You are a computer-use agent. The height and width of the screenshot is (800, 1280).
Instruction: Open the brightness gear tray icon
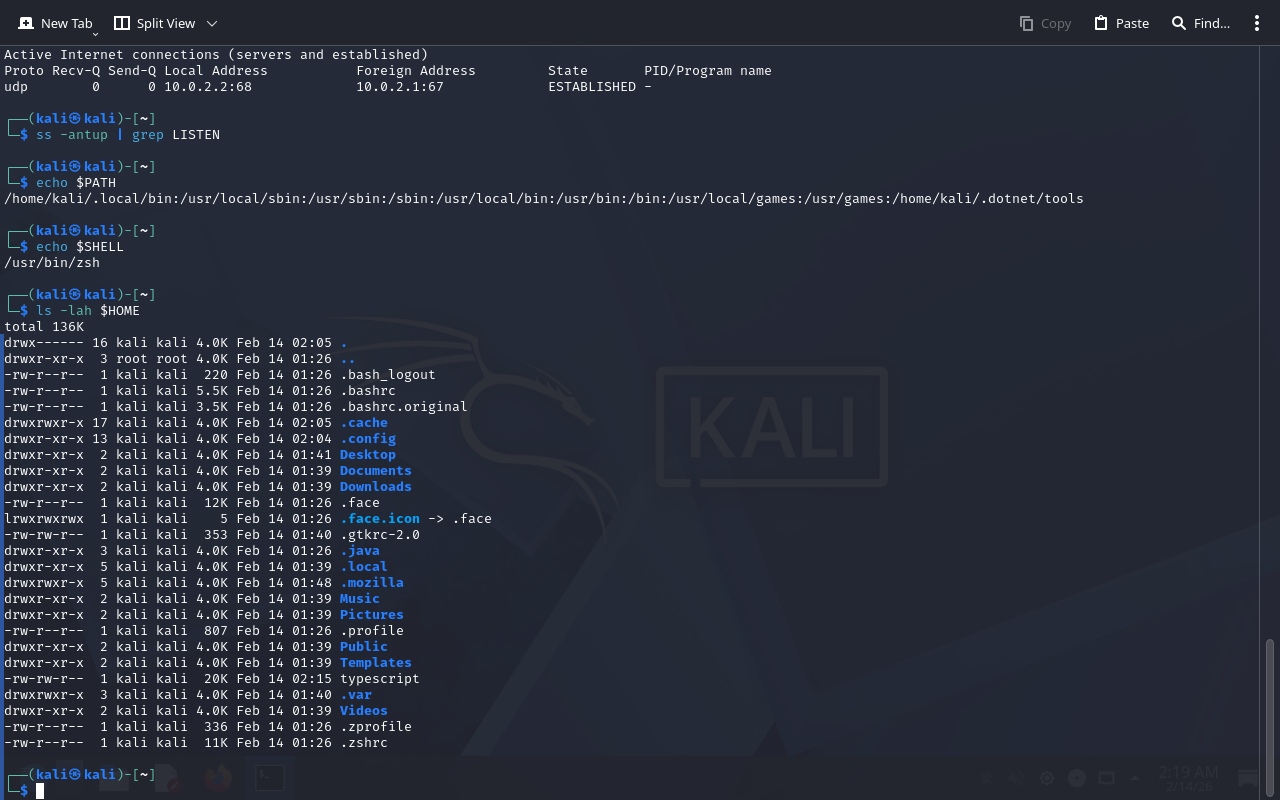point(1047,778)
